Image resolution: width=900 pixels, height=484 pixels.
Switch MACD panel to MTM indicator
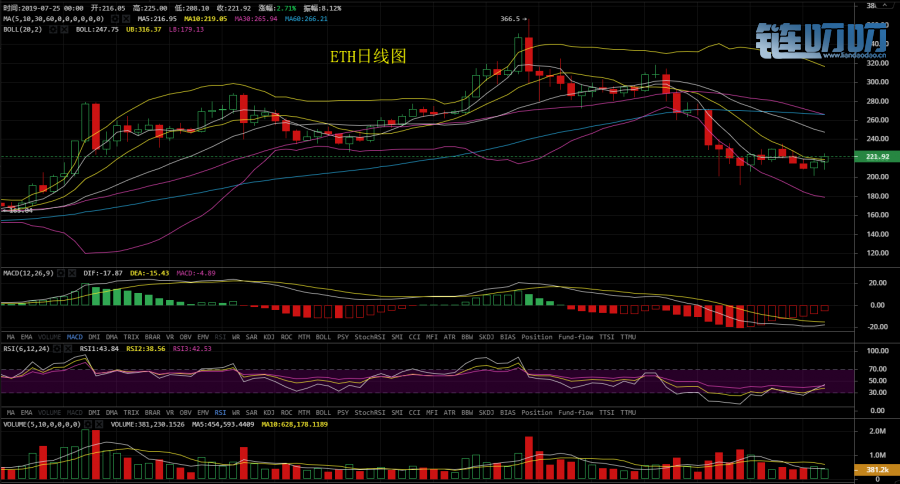pyautogui.click(x=304, y=337)
